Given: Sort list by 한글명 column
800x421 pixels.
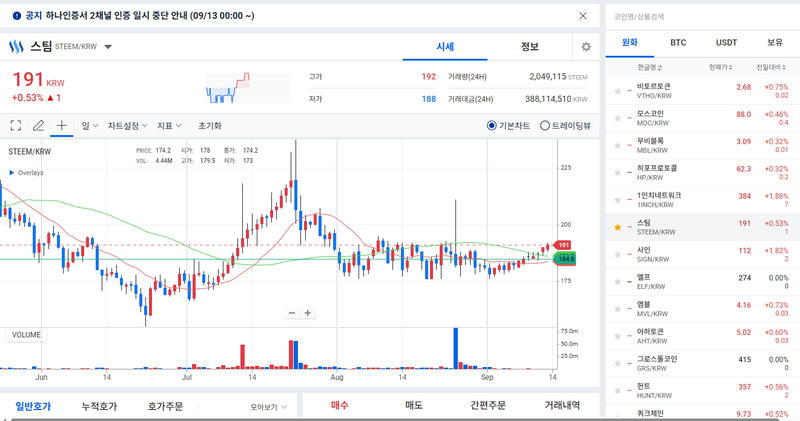Looking at the screenshot, I should pos(649,67).
